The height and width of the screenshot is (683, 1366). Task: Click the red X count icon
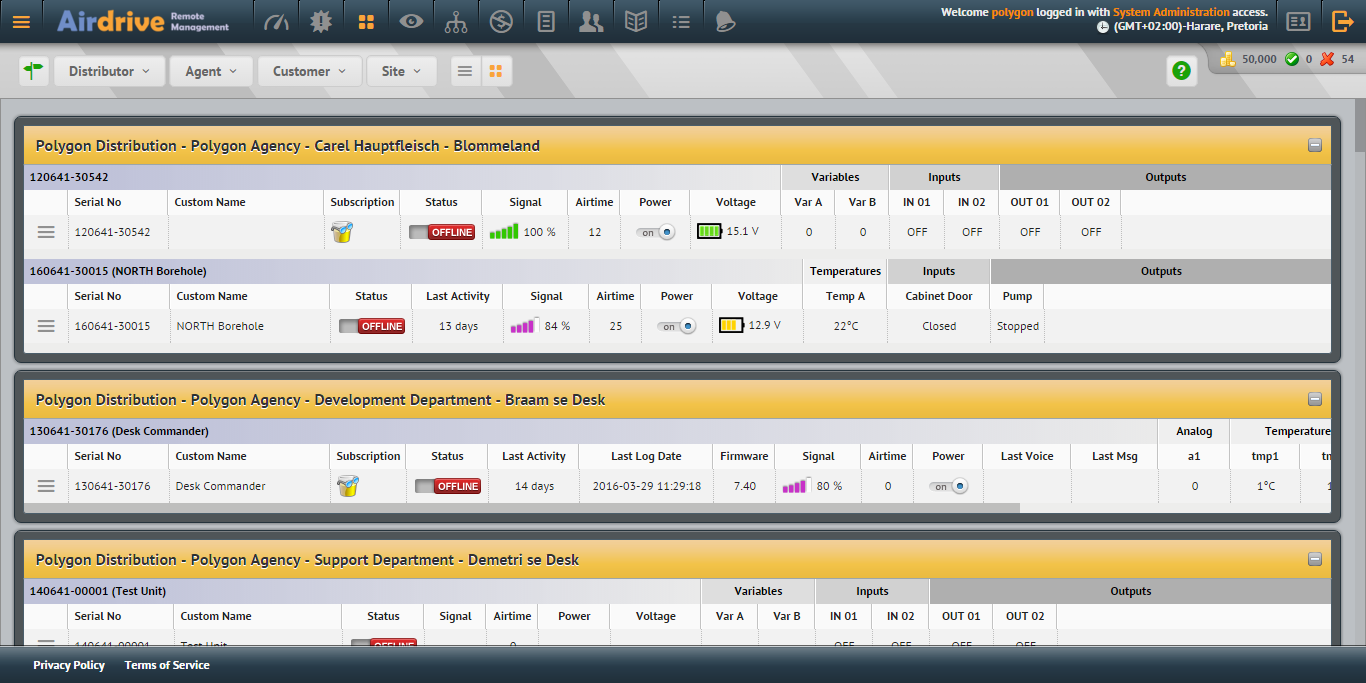(1327, 59)
